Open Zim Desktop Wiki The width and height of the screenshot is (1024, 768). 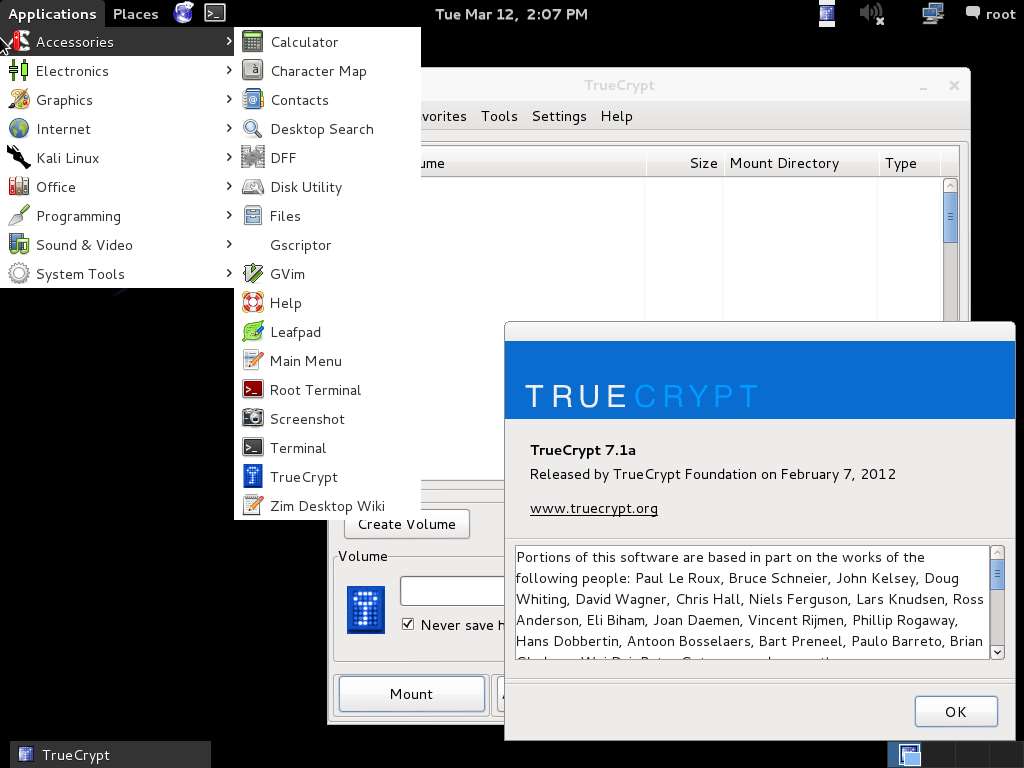(x=320, y=506)
